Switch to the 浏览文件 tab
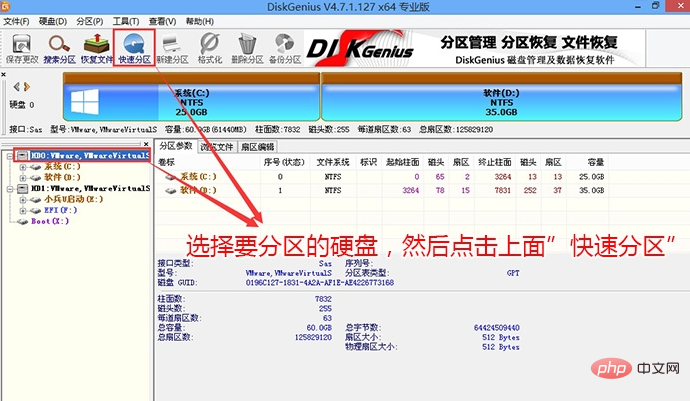Screen dimensions: 690x401 (x=217, y=147)
